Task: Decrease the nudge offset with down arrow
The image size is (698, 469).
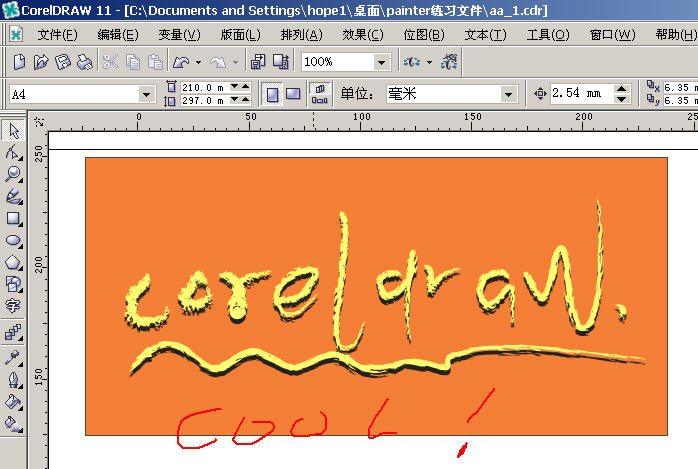Action: tap(621, 99)
